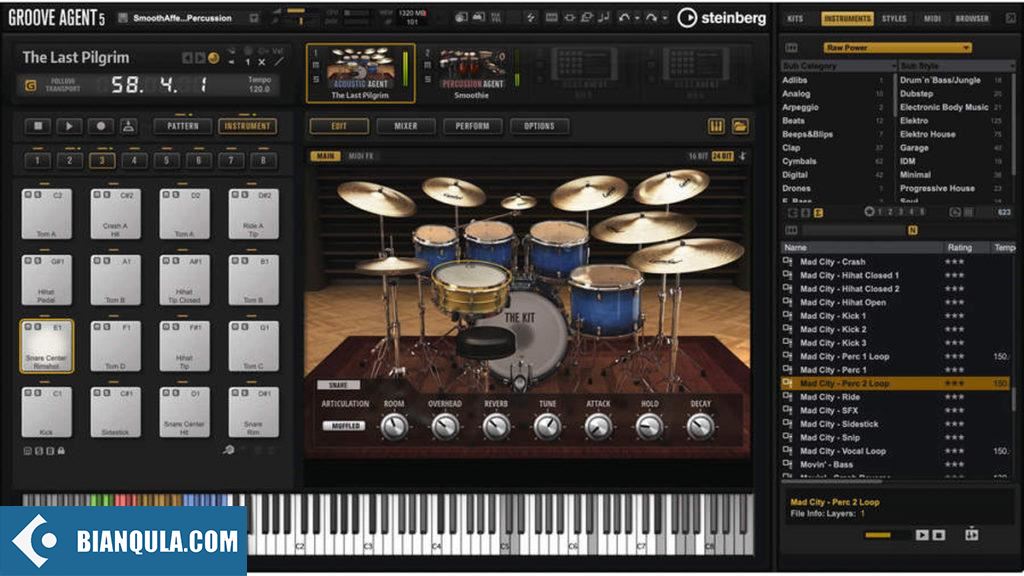This screenshot has height=576, width=1024.
Task: Click previous kit arrow beside The Last Pilgrim
Action: [x=187, y=58]
